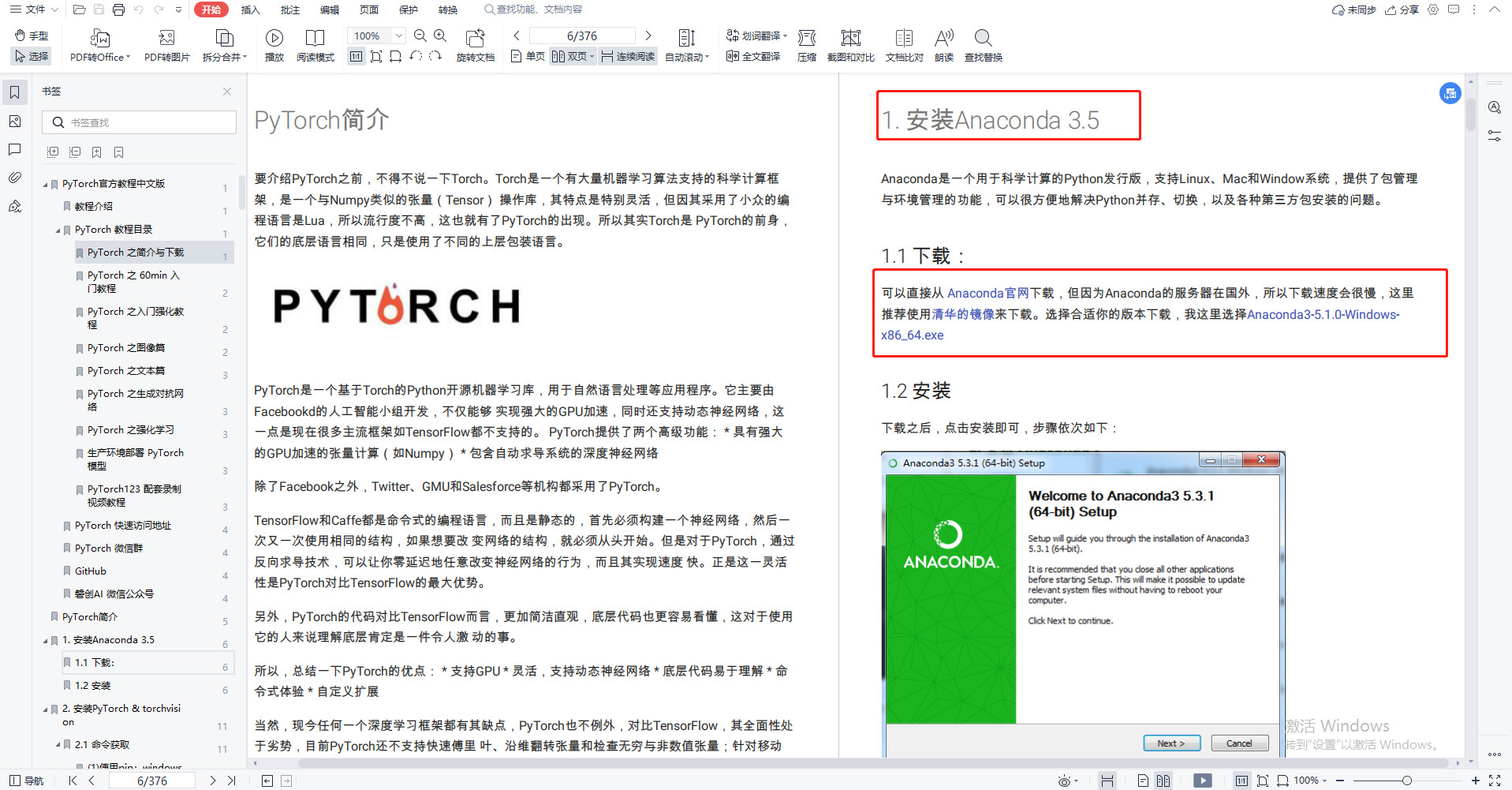Viewport: 1512px width, 790px height.
Task: Enter fullscreen with the status bar expand icon
Action: pos(1495,781)
